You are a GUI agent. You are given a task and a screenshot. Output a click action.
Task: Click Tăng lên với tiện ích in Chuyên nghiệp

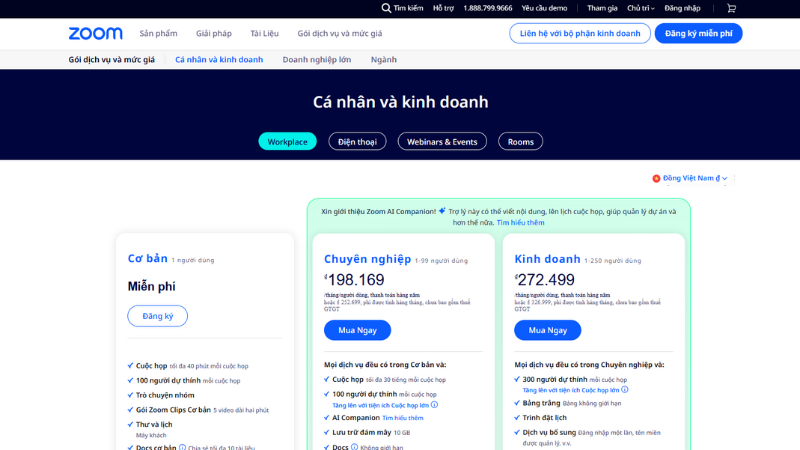point(381,405)
